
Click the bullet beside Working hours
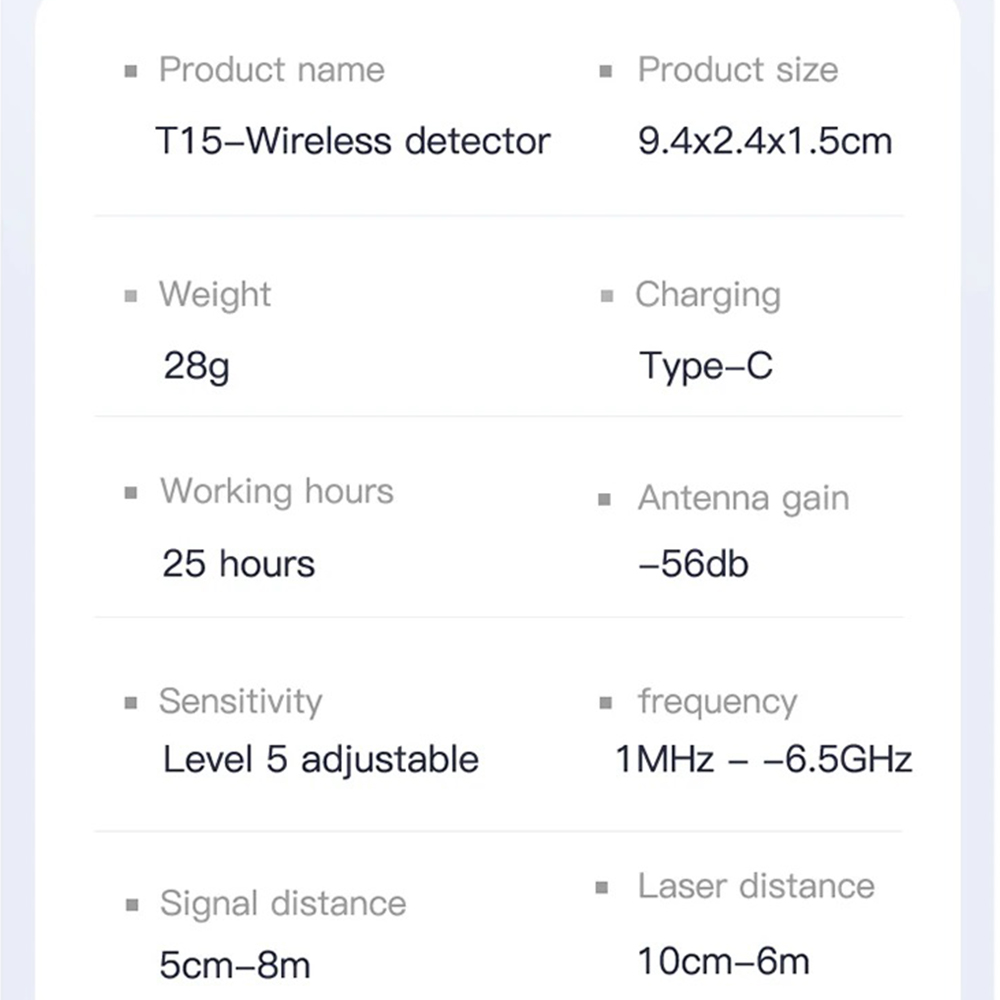(130, 493)
